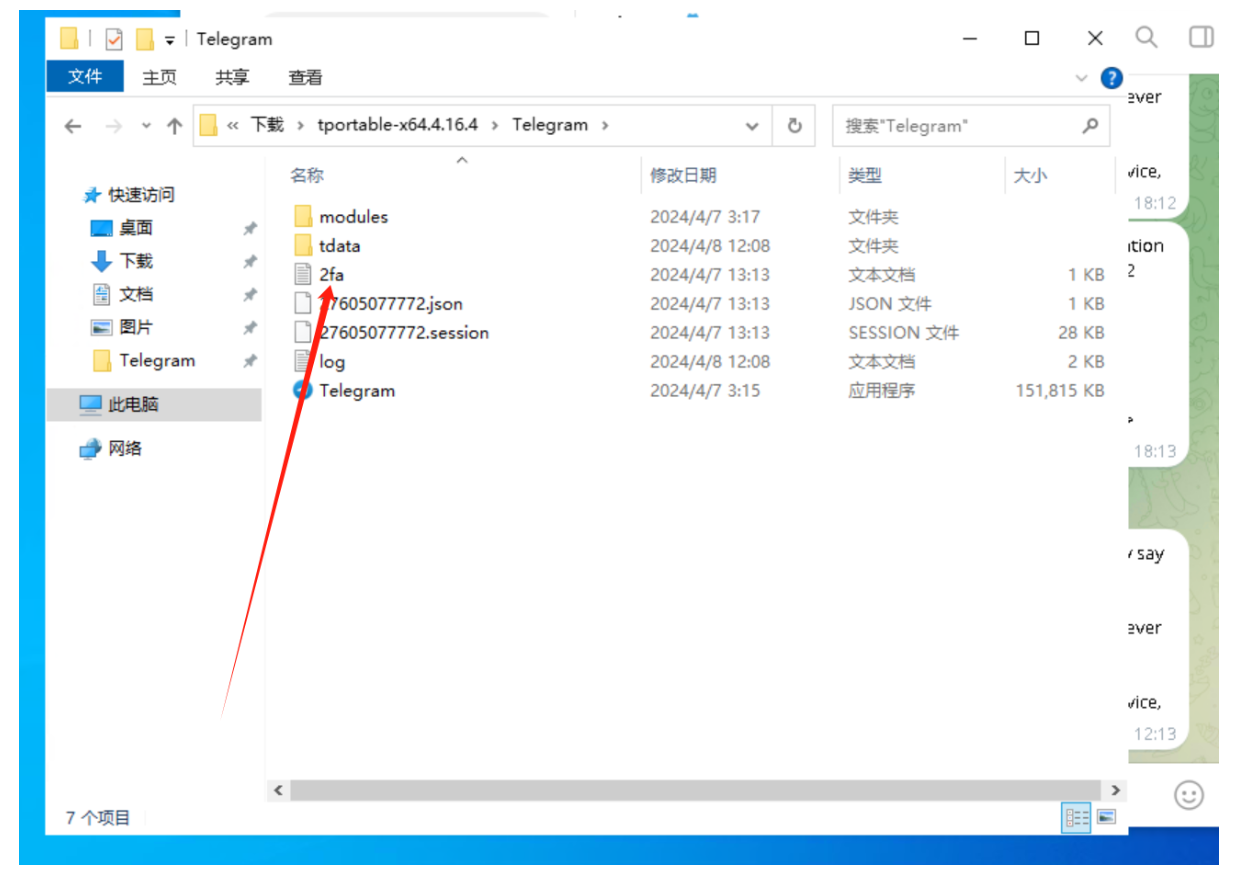Click the Telegram application icon in file list
The width and height of the screenshot is (1235, 877).
pyautogui.click(x=303, y=391)
